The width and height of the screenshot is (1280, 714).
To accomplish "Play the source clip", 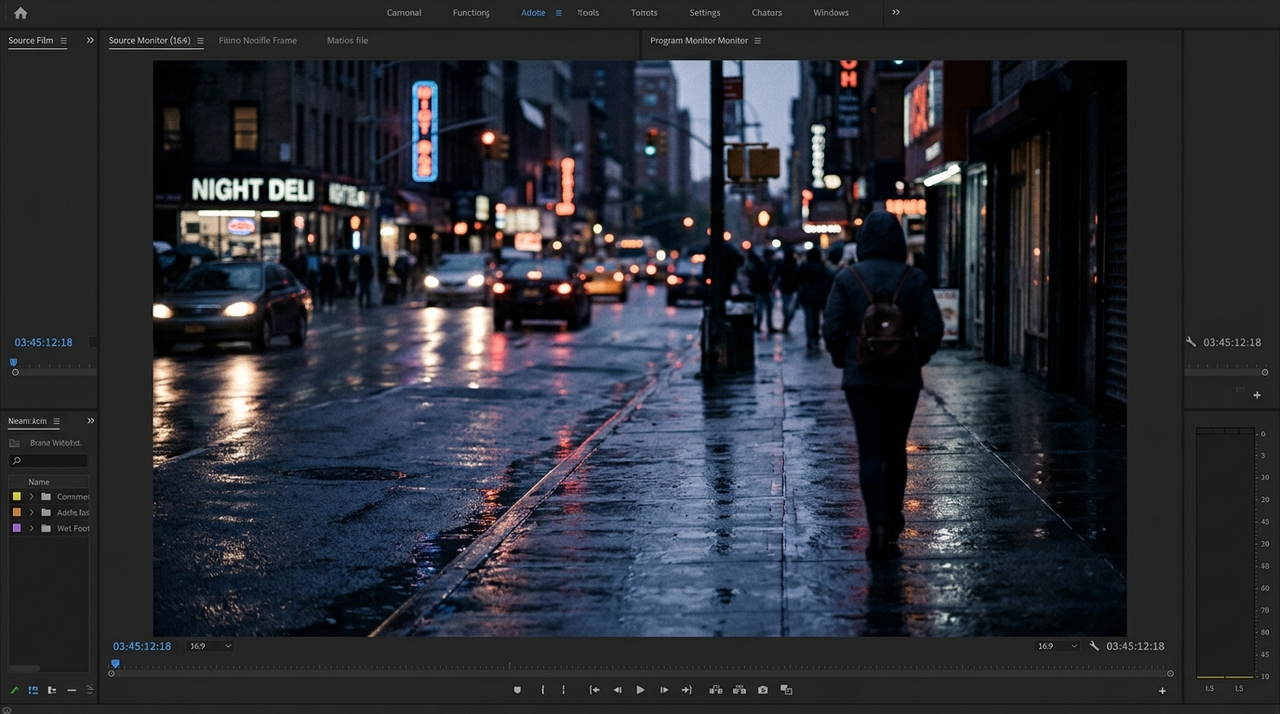I will [x=640, y=690].
